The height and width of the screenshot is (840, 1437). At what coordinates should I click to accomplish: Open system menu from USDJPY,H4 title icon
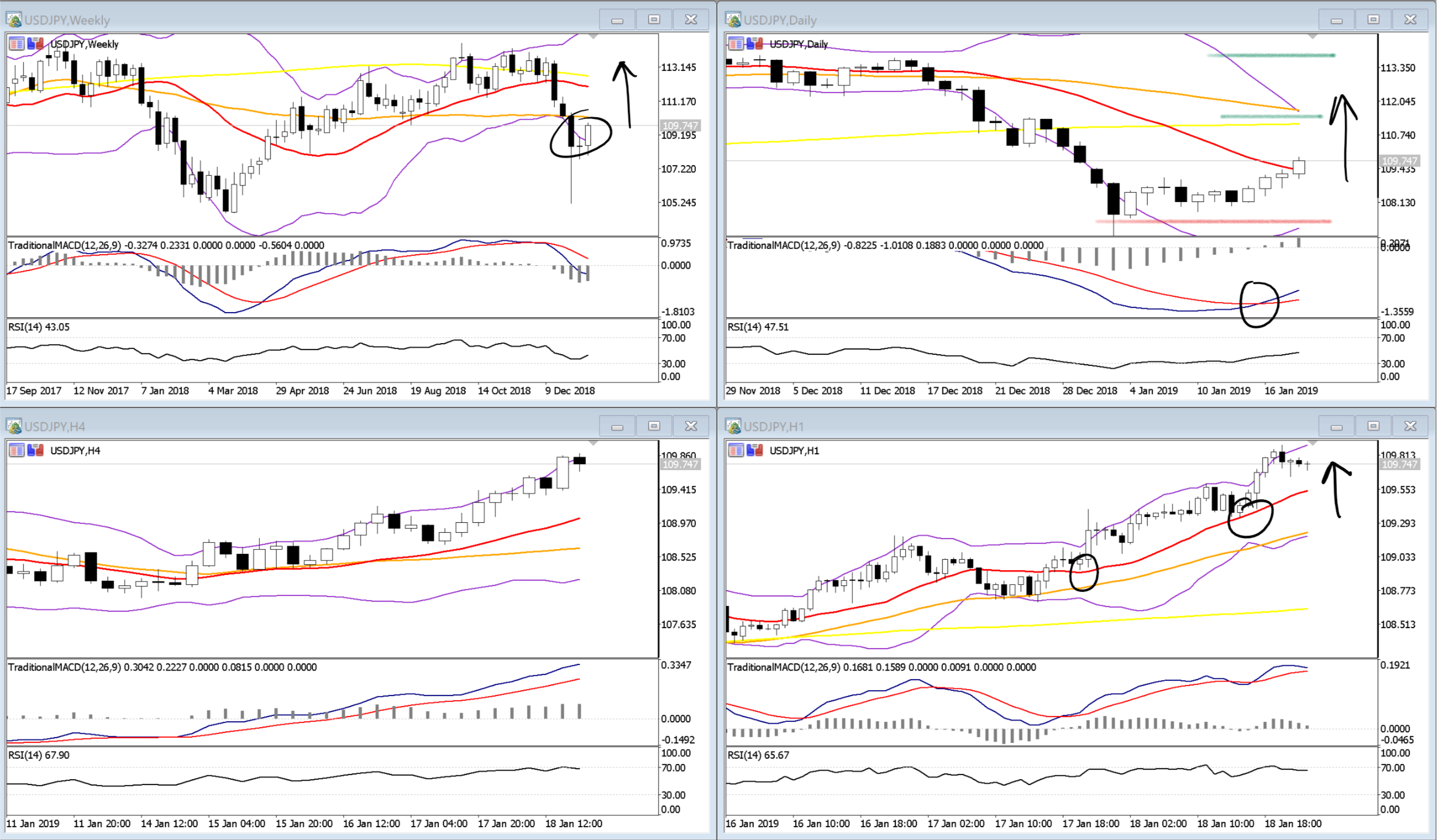pyautogui.click(x=14, y=426)
